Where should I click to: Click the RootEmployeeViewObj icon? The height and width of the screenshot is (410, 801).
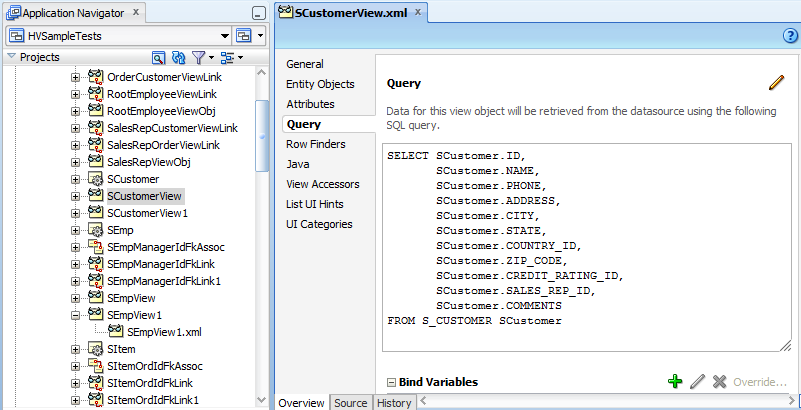point(96,111)
